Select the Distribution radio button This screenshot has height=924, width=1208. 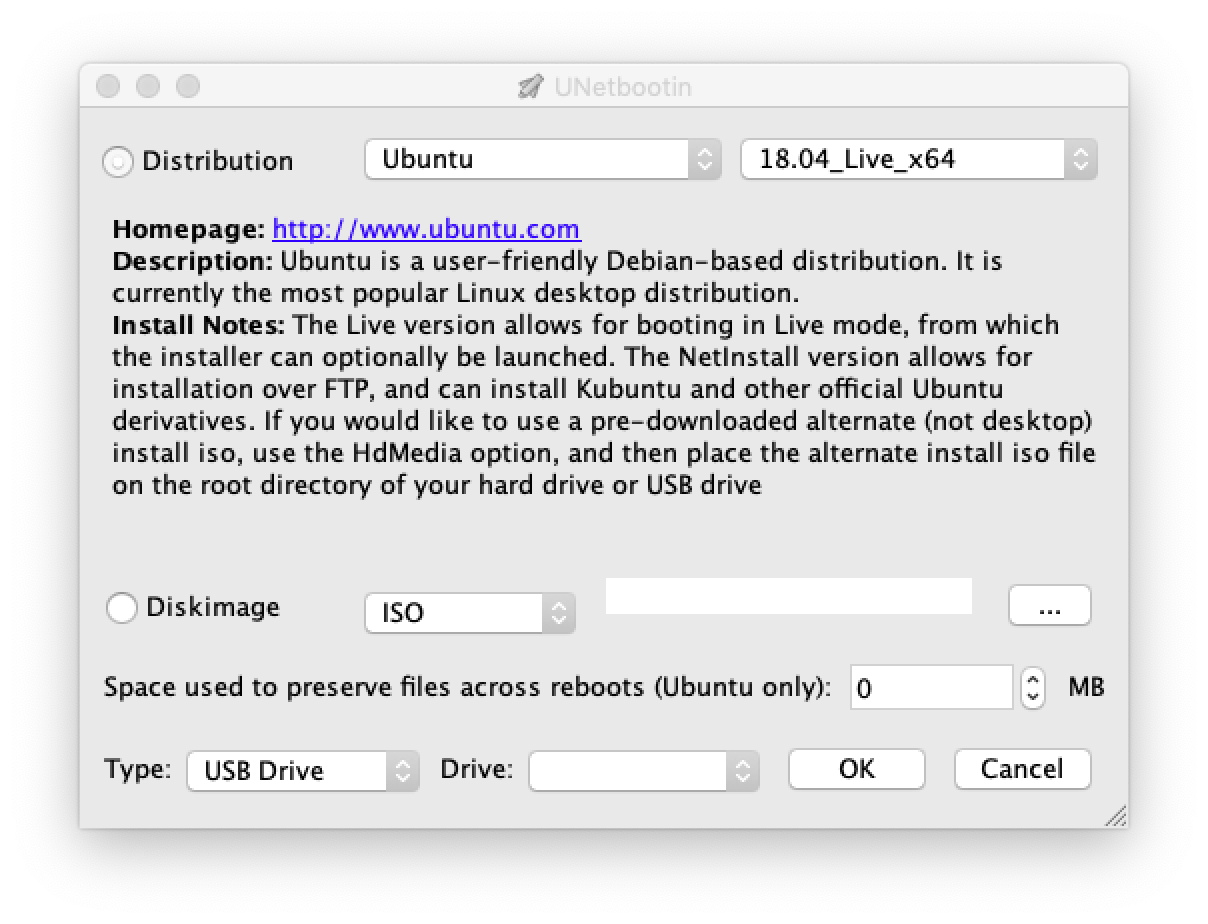point(118,161)
